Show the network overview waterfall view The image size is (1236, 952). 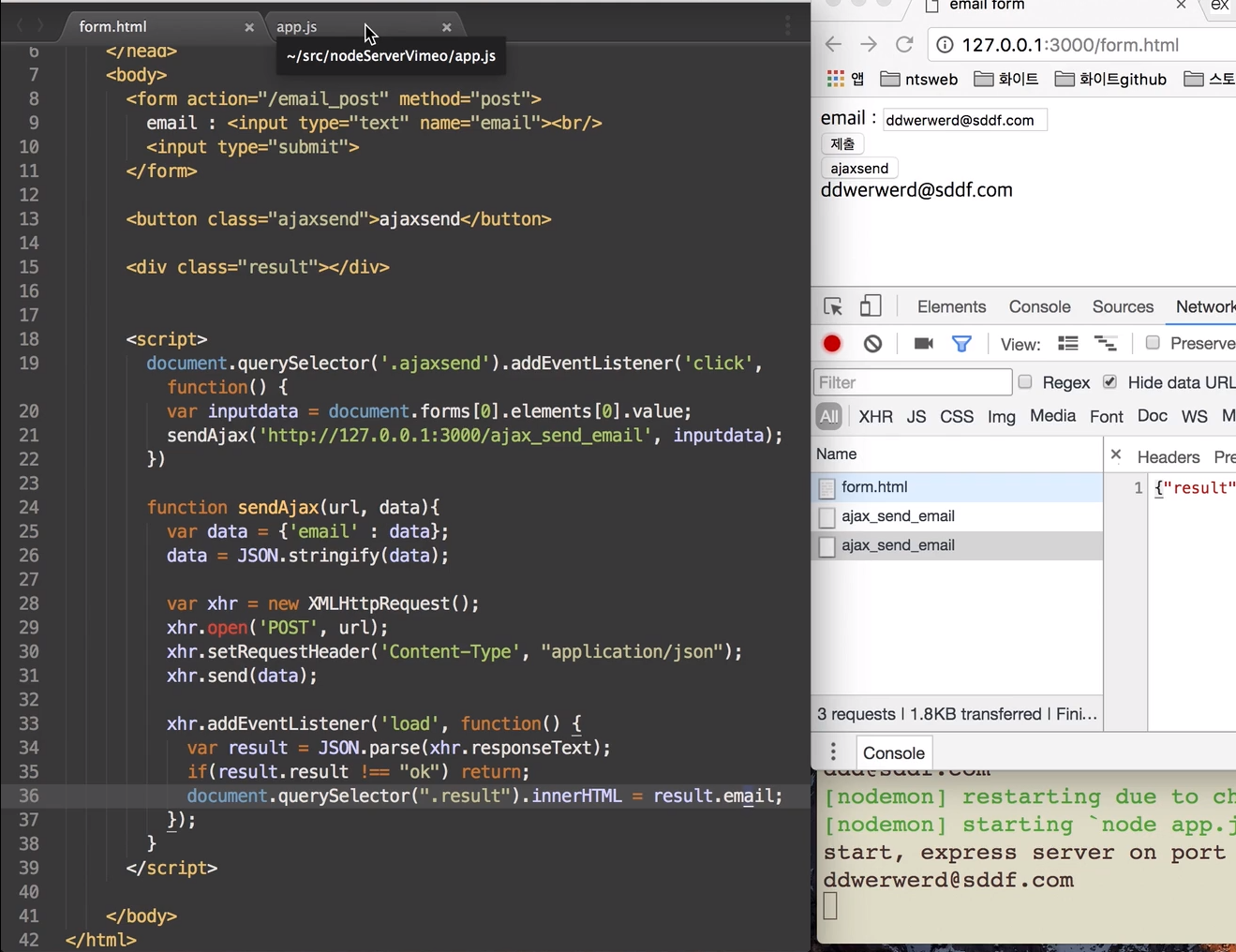click(x=1106, y=344)
